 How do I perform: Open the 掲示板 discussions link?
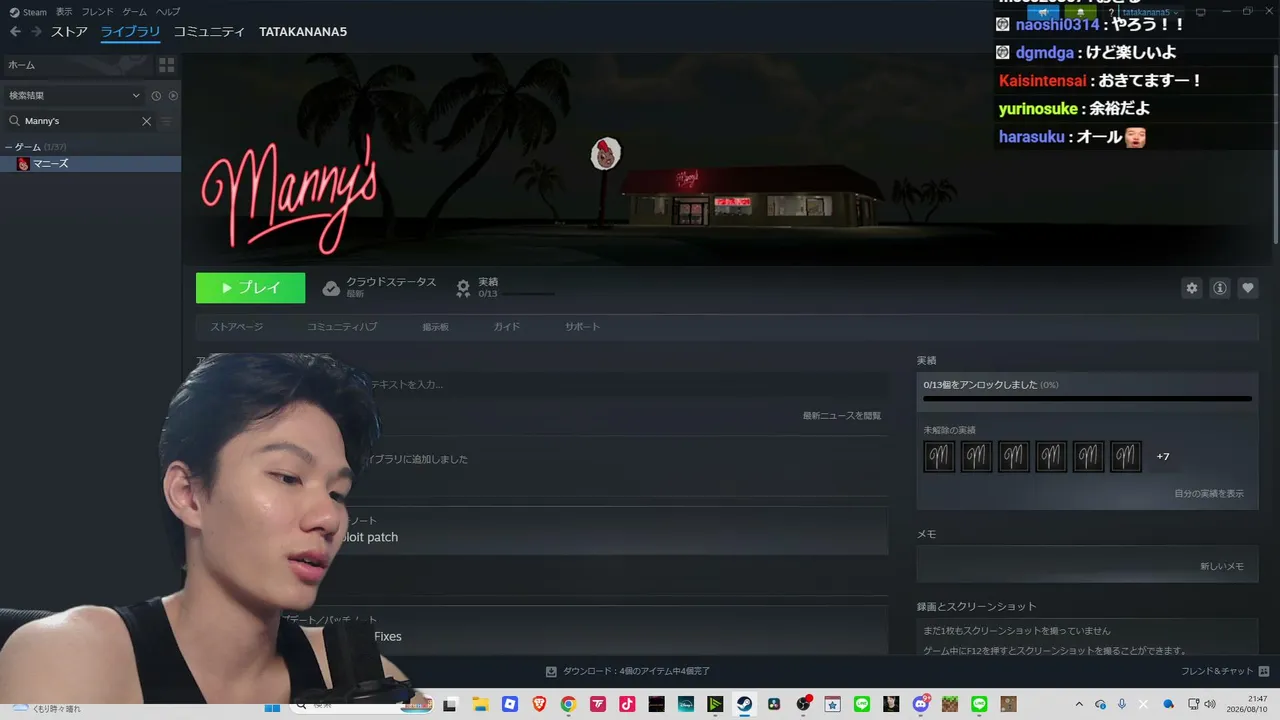tap(435, 327)
